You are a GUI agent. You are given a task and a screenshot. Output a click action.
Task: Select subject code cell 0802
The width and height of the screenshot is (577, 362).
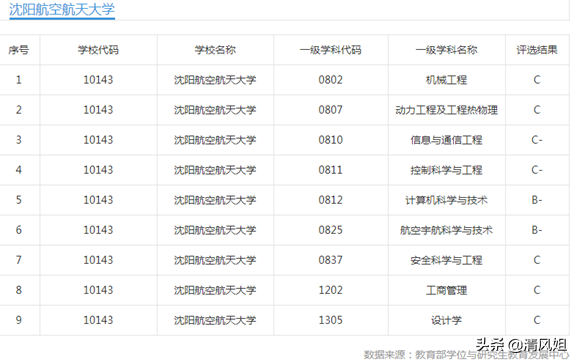[x=330, y=80]
